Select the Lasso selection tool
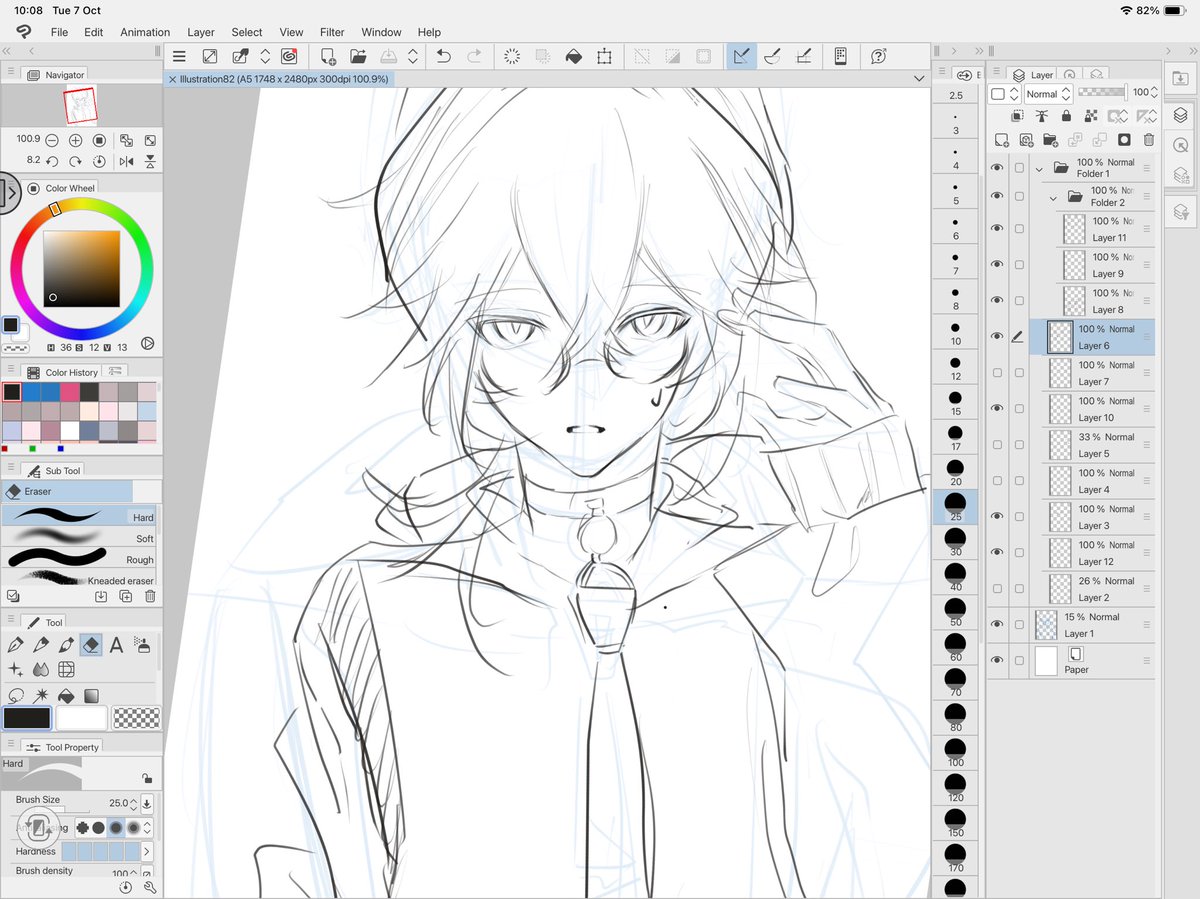This screenshot has width=1200, height=899. tap(16, 695)
